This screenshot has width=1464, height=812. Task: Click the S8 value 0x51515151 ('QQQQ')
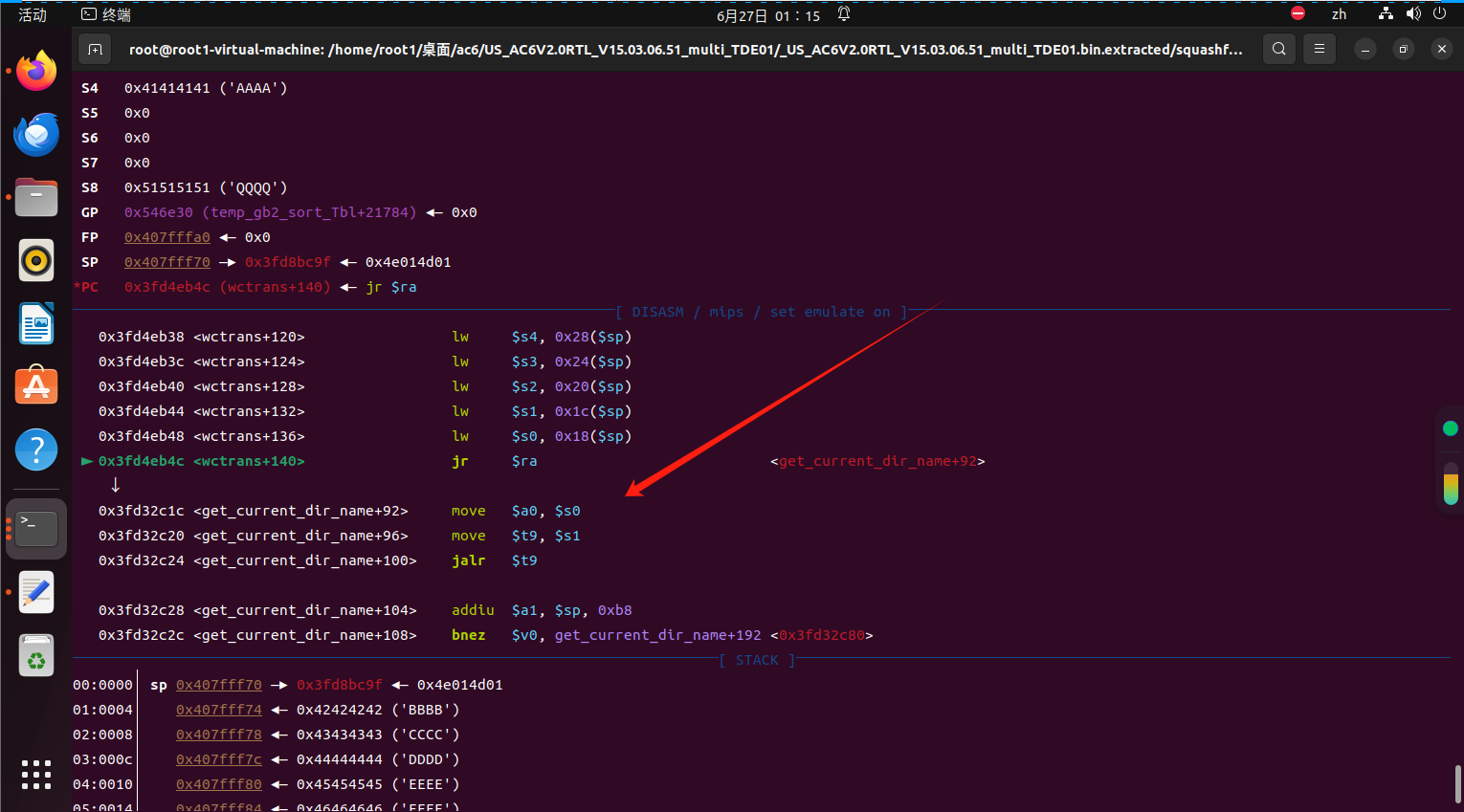click(206, 187)
